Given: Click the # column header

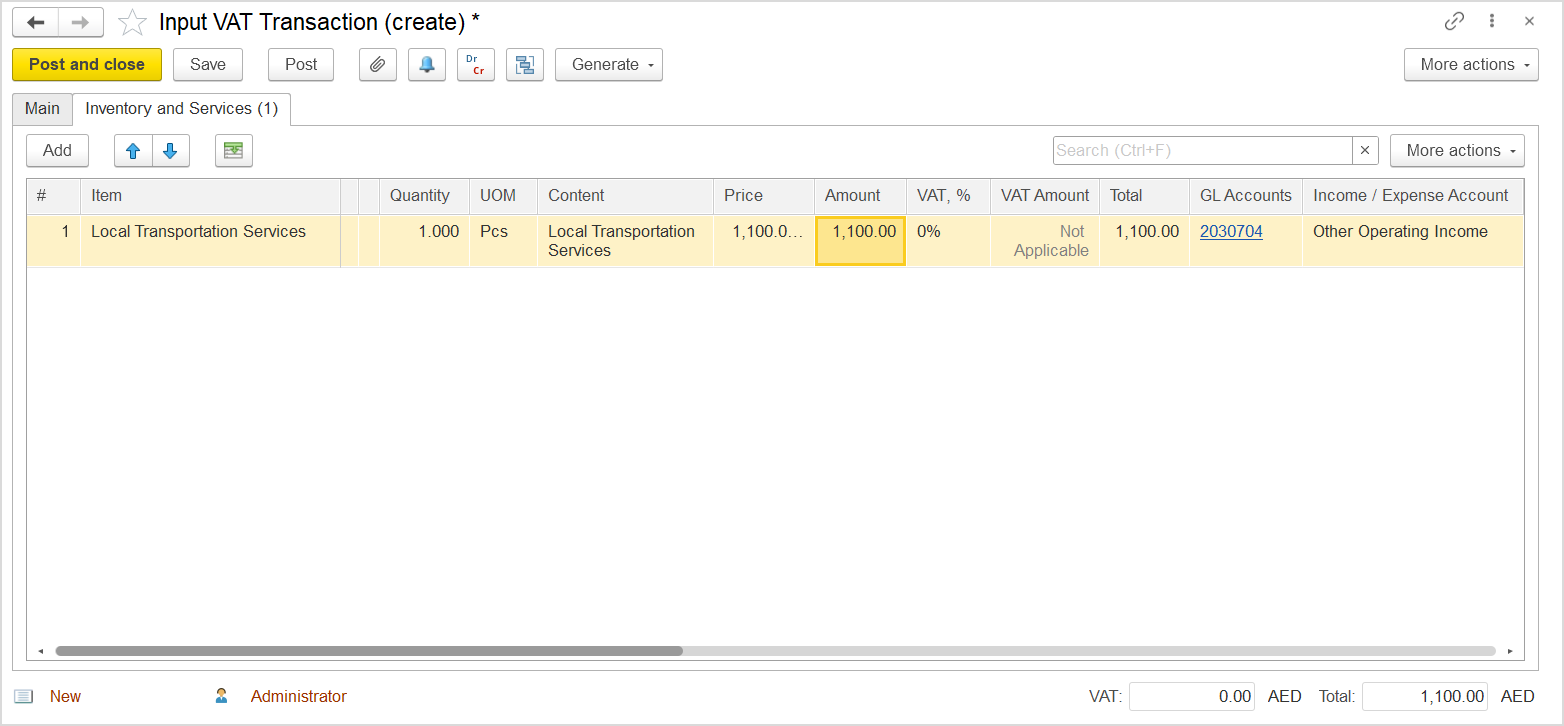Looking at the screenshot, I should [53, 196].
